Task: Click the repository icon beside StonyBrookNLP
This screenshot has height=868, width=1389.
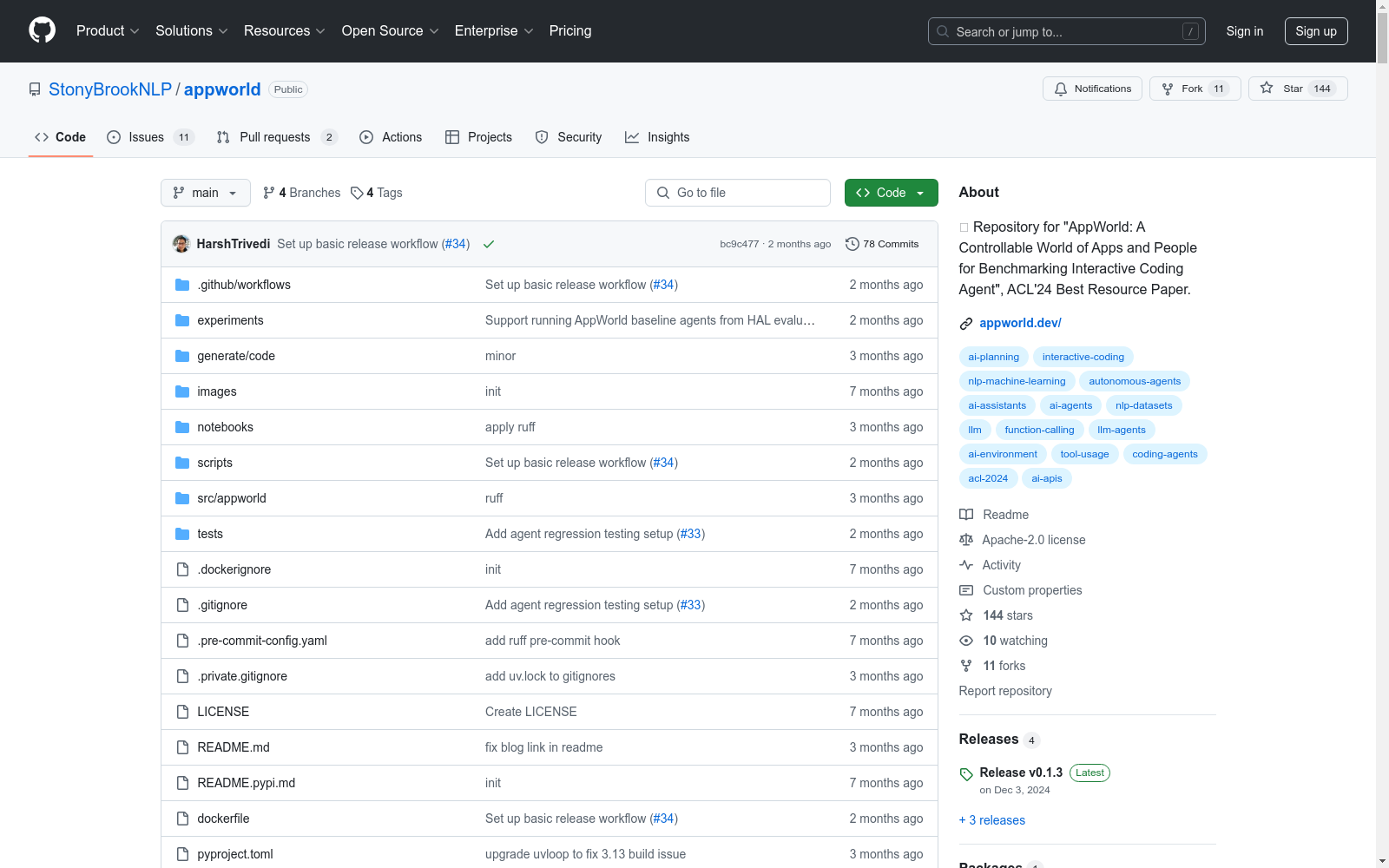Action: [x=35, y=89]
